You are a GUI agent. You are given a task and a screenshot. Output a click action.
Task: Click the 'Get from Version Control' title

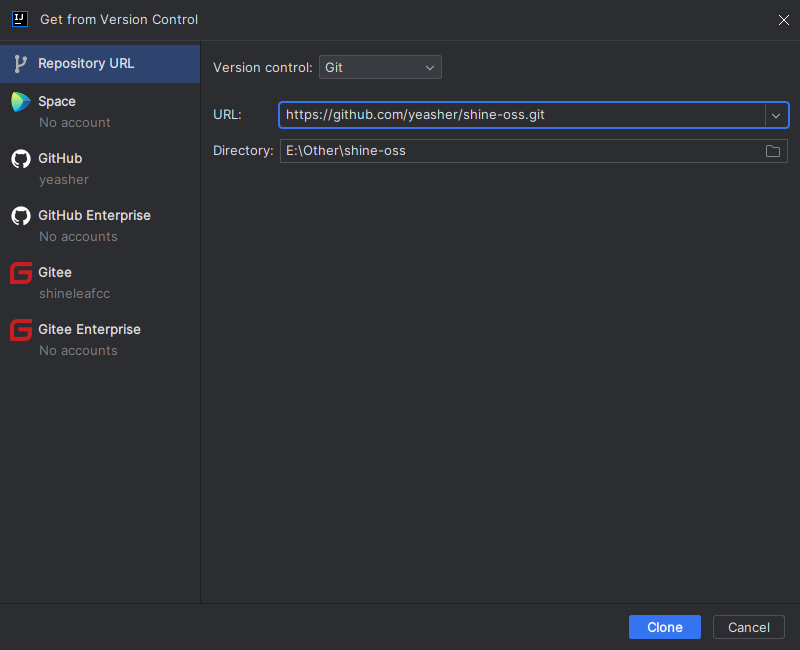click(119, 19)
